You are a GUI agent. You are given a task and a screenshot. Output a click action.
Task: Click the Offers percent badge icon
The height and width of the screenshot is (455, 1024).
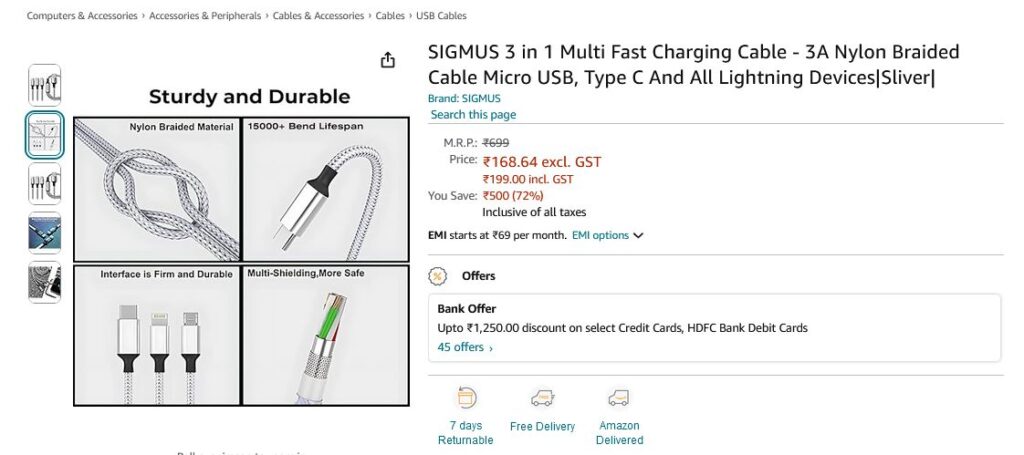coord(437,276)
